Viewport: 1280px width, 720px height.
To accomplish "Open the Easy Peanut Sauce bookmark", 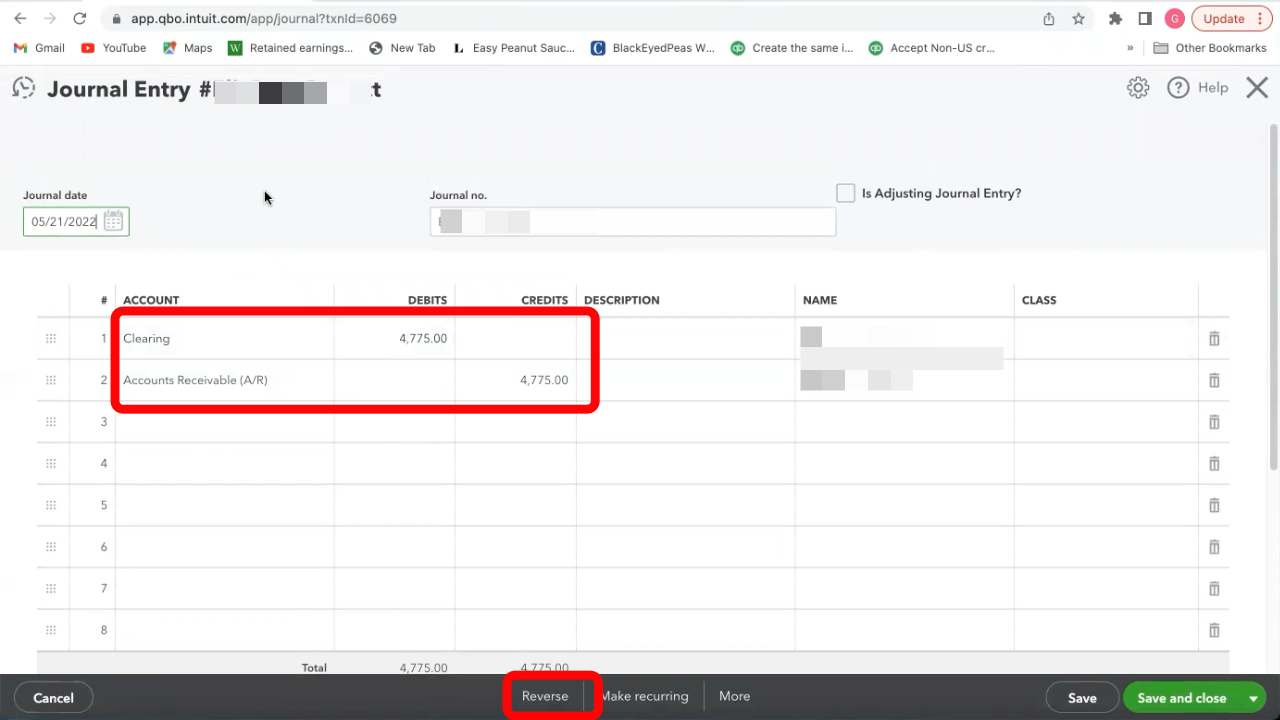I will click(x=514, y=48).
